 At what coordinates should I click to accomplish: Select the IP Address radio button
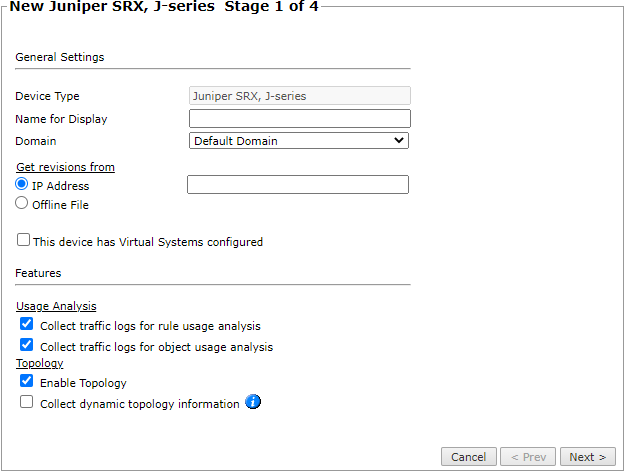click(x=22, y=185)
